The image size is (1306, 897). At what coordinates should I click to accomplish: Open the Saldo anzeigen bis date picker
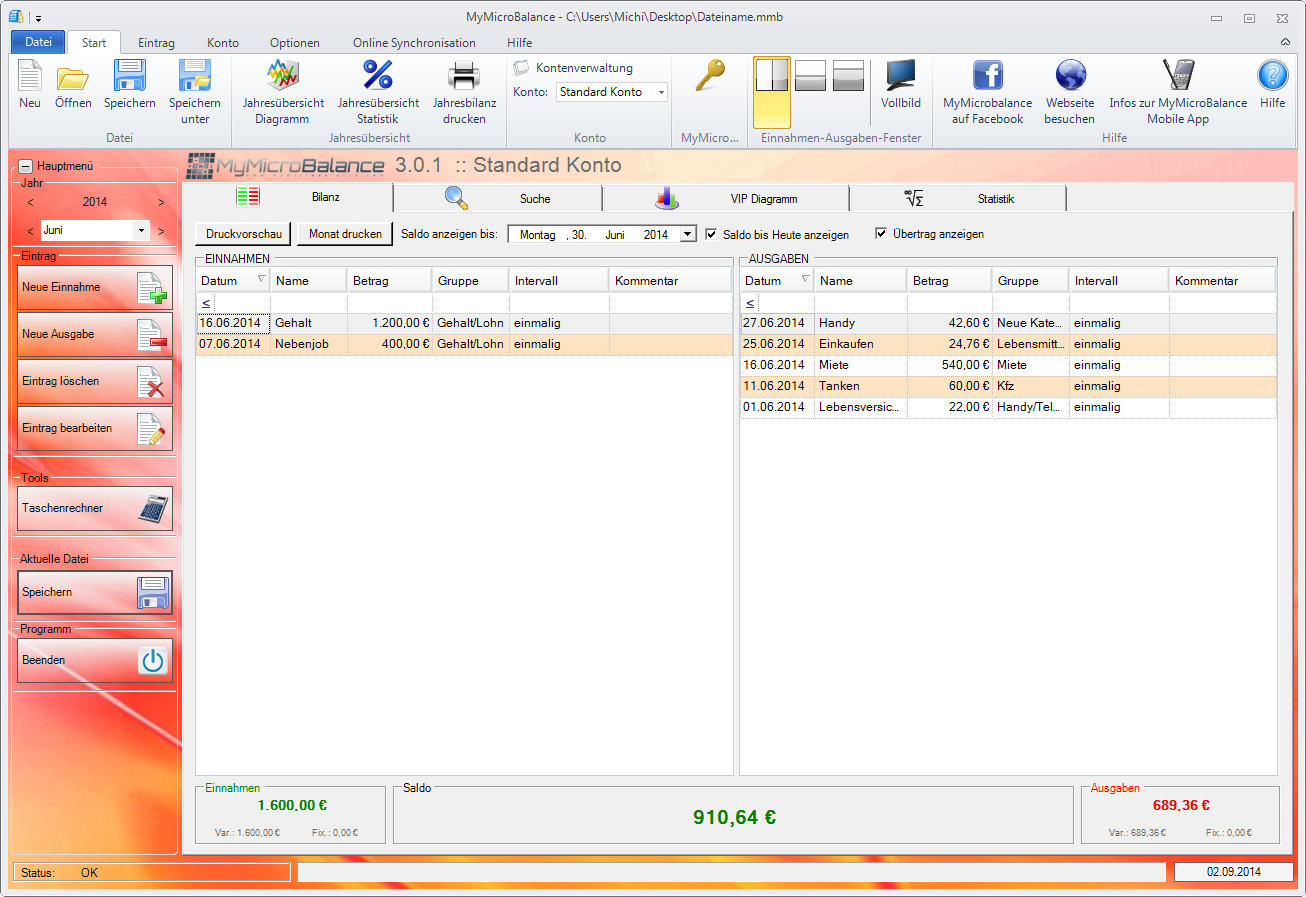[x=687, y=234]
